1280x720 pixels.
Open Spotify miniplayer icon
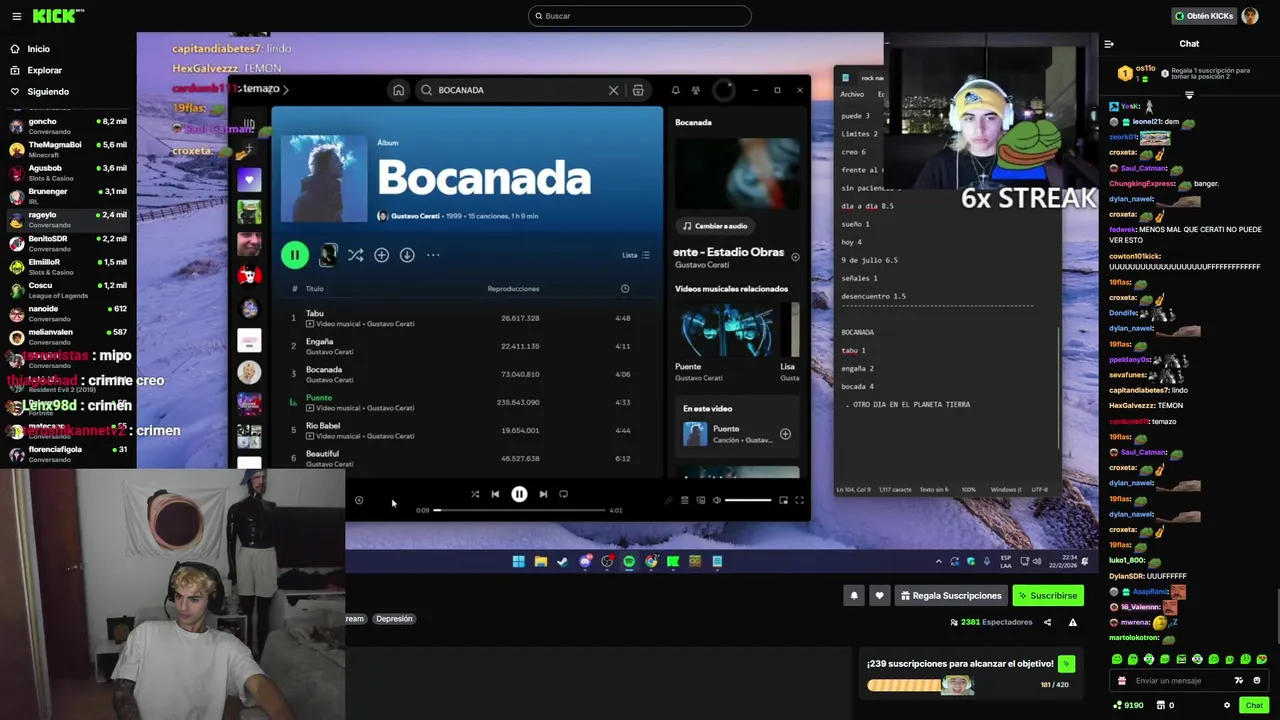click(783, 500)
